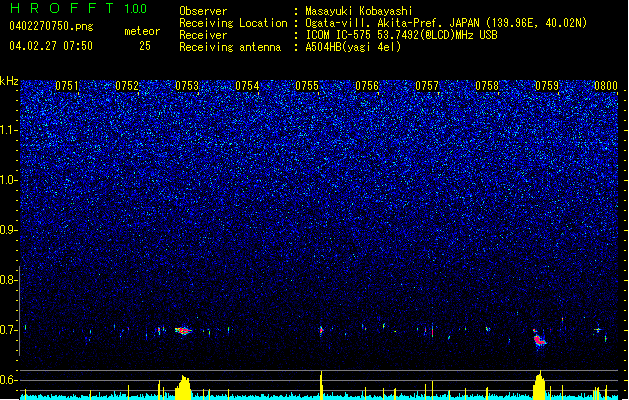The height and width of the screenshot is (400, 629).
Task: Click the 0.8 kHz axis label
Action: coord(9,280)
